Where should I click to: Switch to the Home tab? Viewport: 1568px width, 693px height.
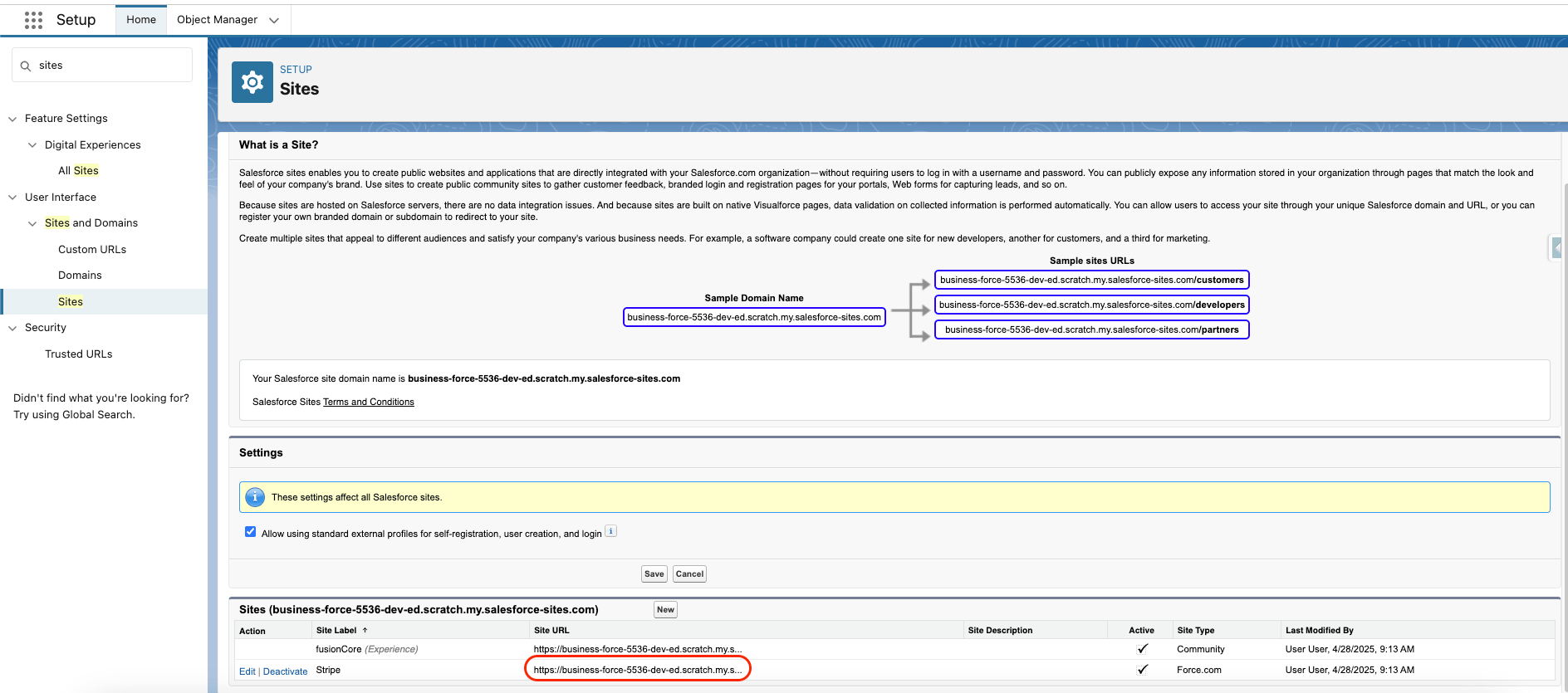click(x=141, y=20)
